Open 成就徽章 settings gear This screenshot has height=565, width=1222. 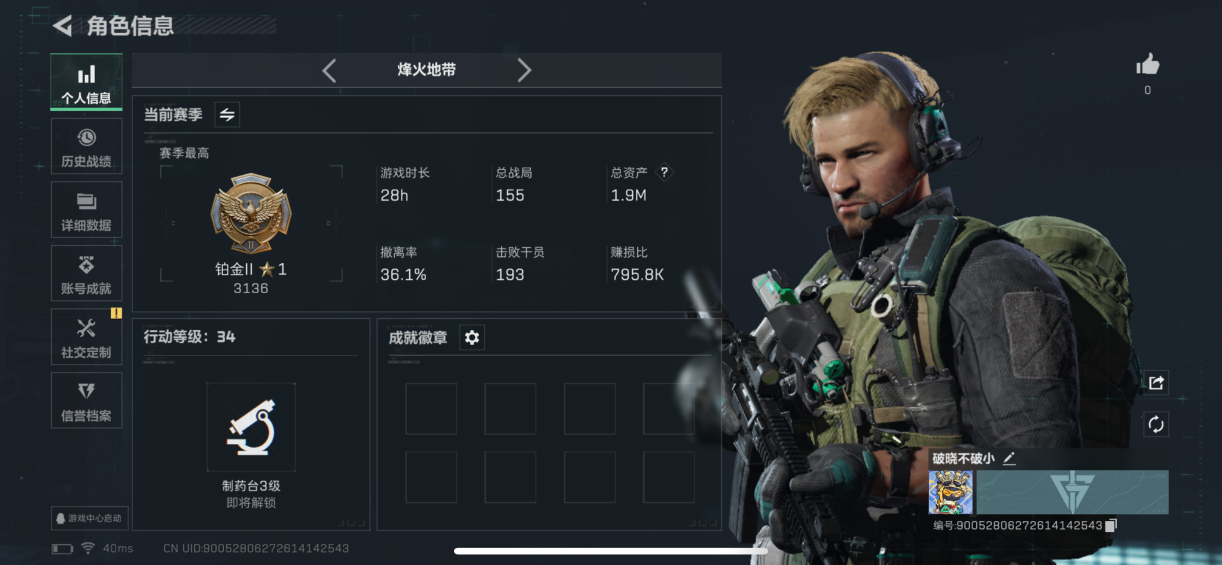[472, 338]
